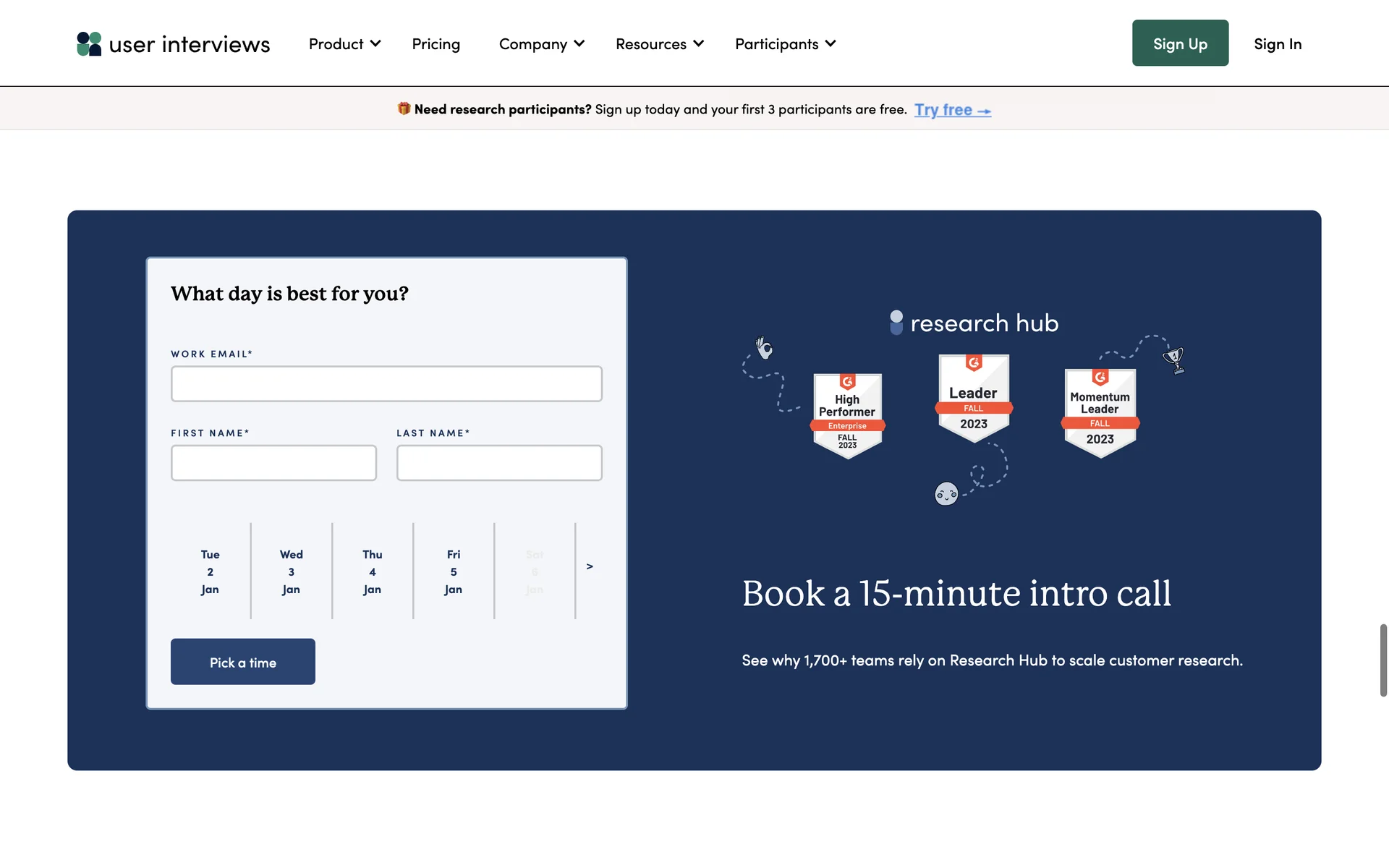The height and width of the screenshot is (868, 1389).
Task: Click the page vertical scrollbar
Action: point(1383,660)
